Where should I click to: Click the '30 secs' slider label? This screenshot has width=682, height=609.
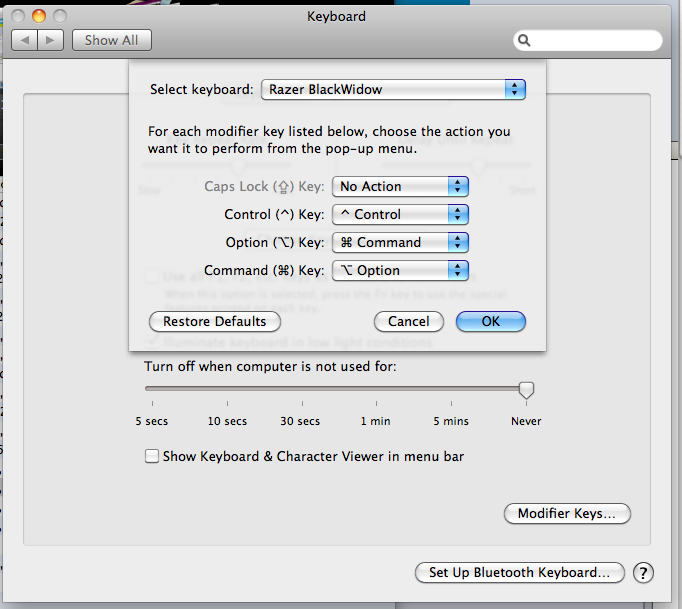coord(300,421)
